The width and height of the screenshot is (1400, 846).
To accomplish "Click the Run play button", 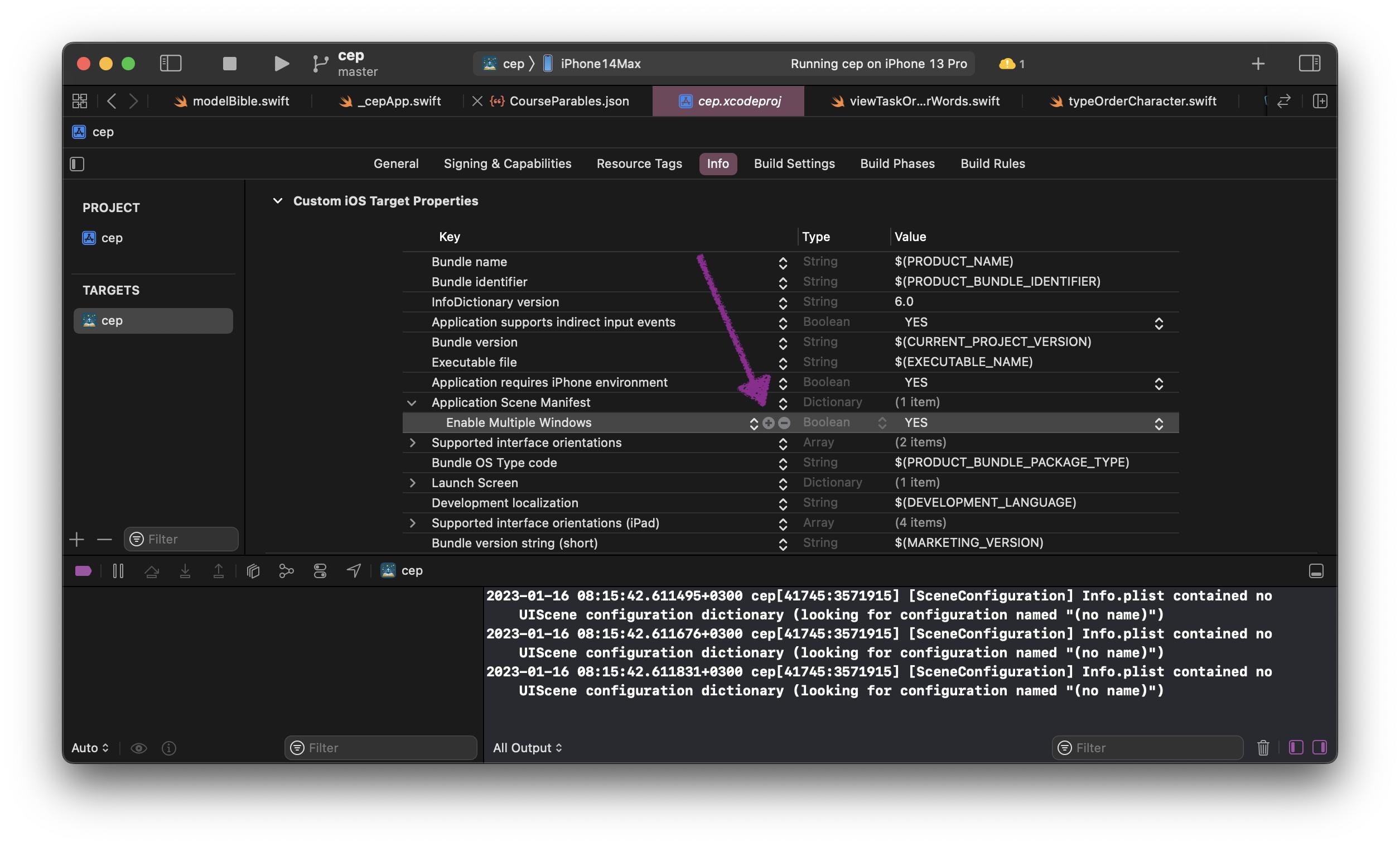I will pyautogui.click(x=281, y=63).
